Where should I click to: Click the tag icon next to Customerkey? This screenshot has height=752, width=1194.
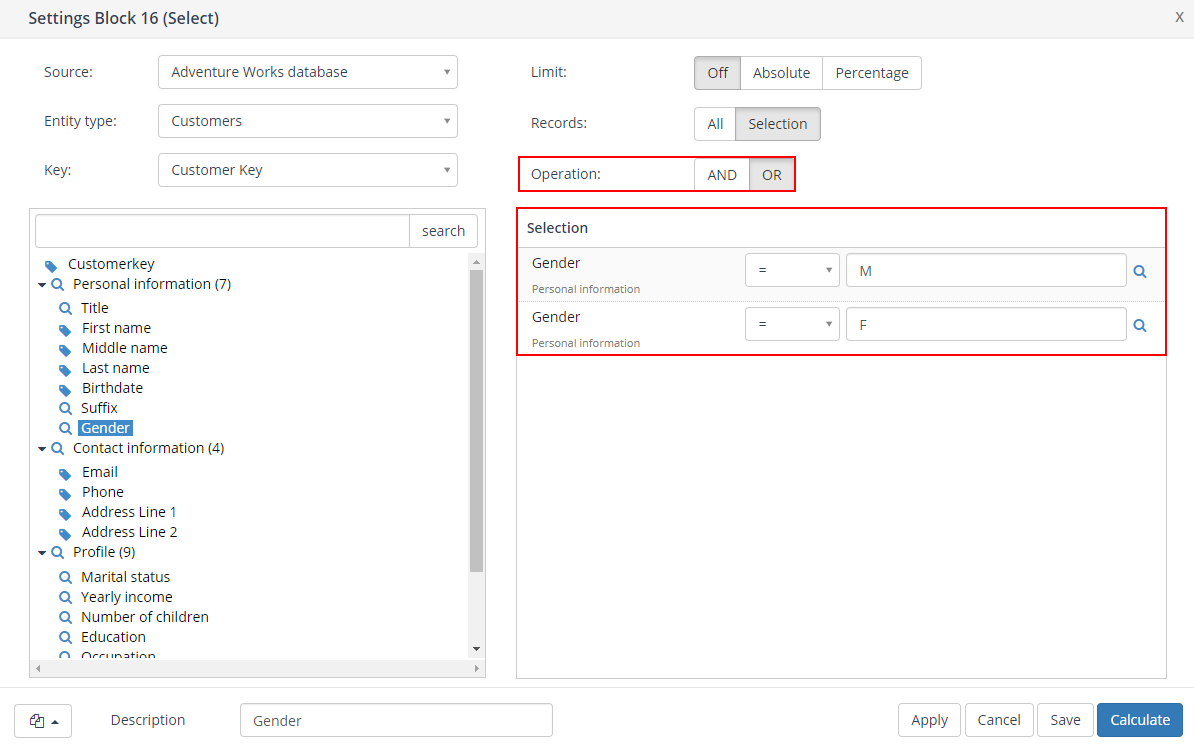(51, 265)
